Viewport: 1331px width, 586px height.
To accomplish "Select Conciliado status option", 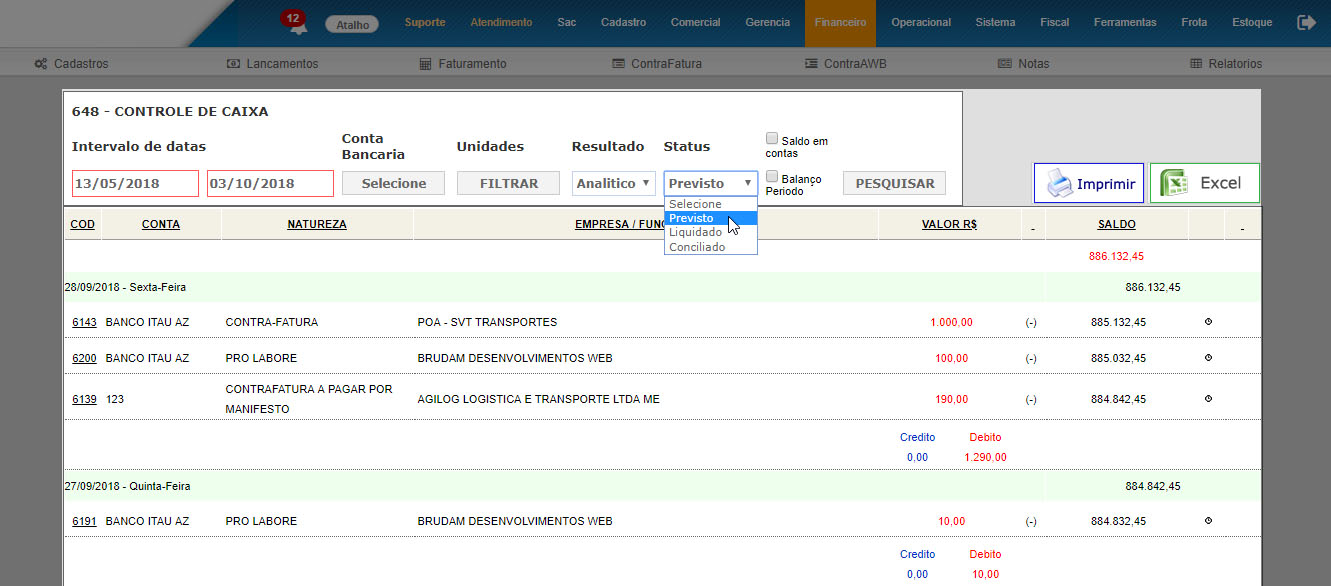I will 698,247.
